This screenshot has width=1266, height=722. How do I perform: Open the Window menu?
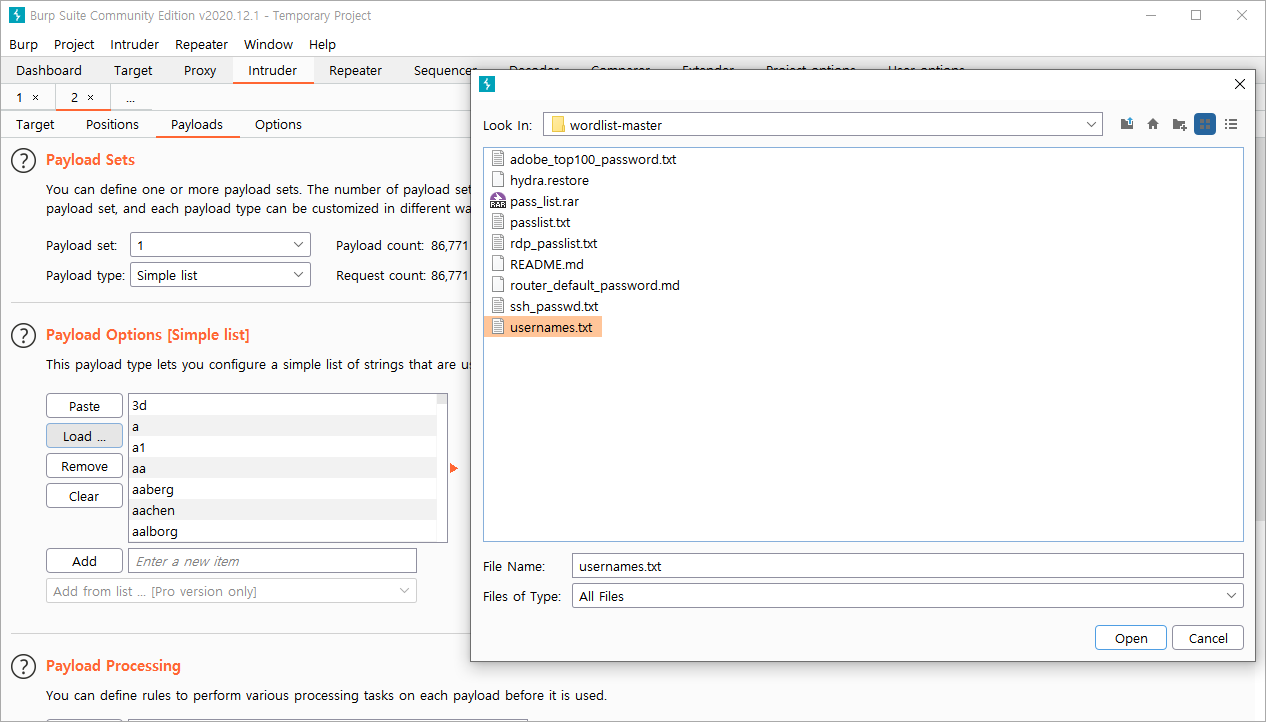click(x=268, y=45)
